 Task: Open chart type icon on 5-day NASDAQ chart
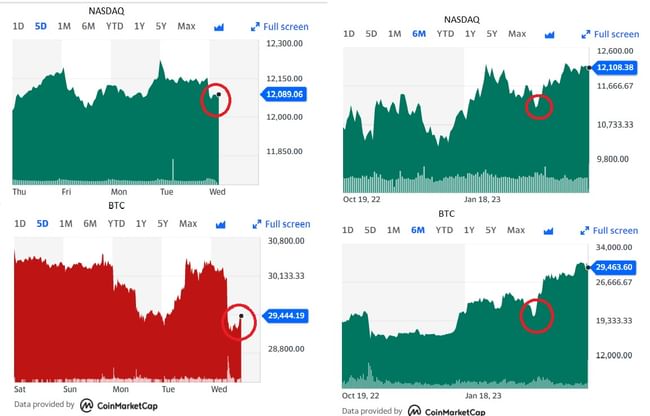point(220,27)
